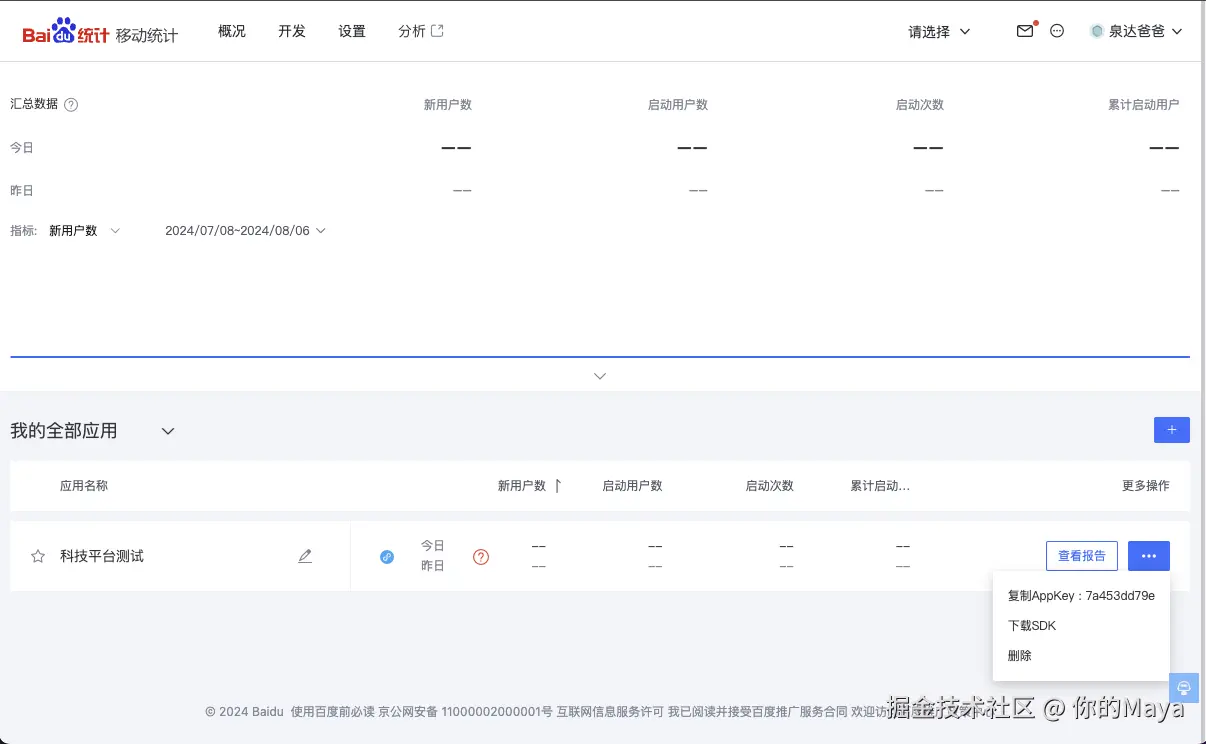Click the floating feedback icon at the bottom right
Viewport: 1206px width, 744px height.
click(x=1184, y=688)
